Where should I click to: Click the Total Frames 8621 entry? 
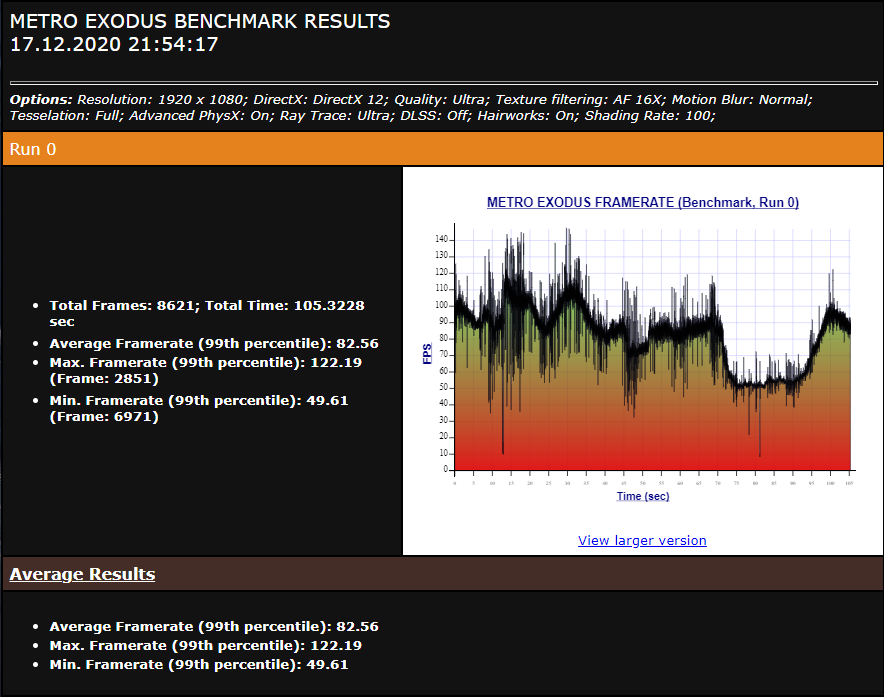click(x=207, y=314)
